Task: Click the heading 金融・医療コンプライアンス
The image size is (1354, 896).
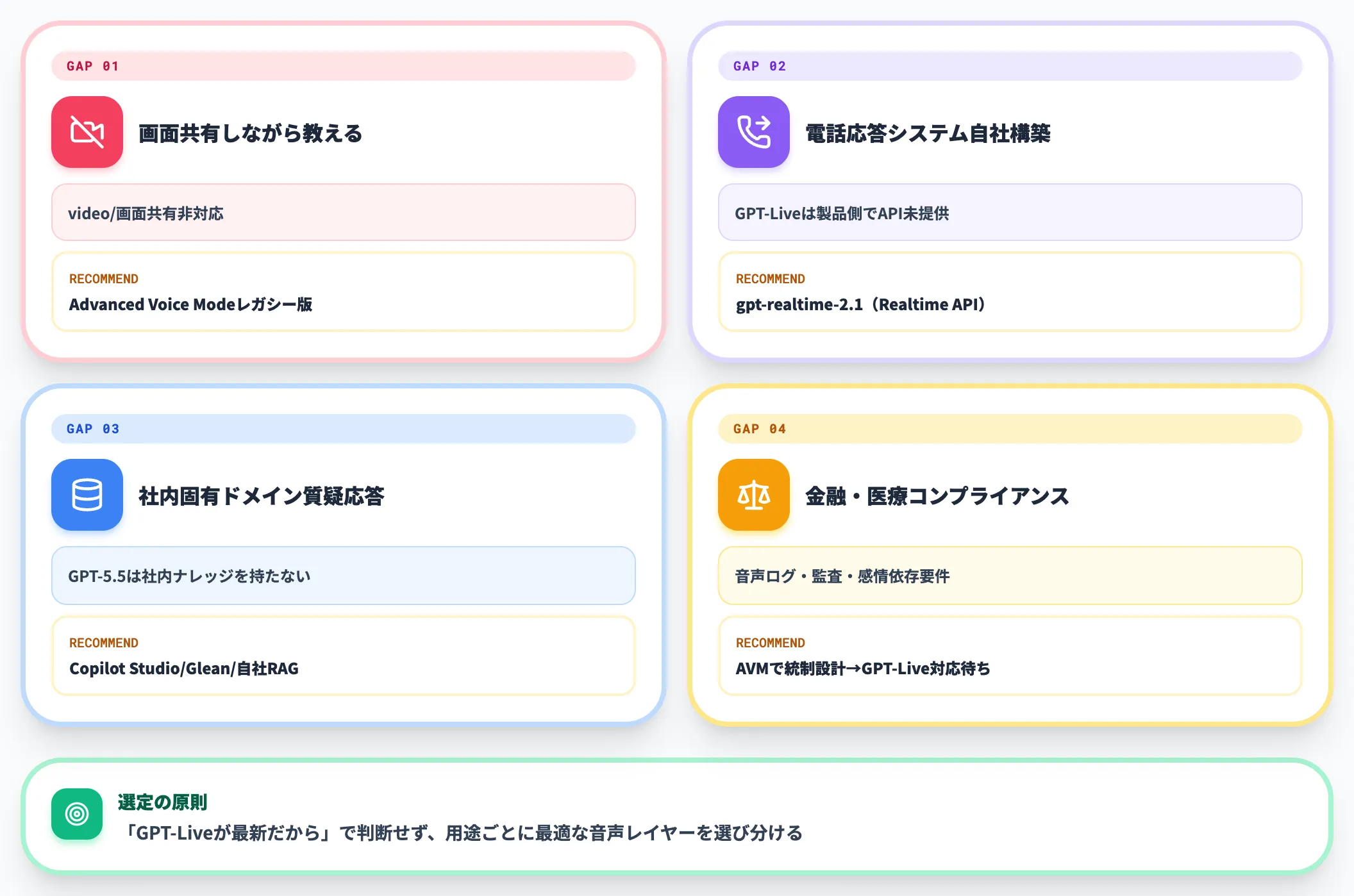Action: (937, 496)
